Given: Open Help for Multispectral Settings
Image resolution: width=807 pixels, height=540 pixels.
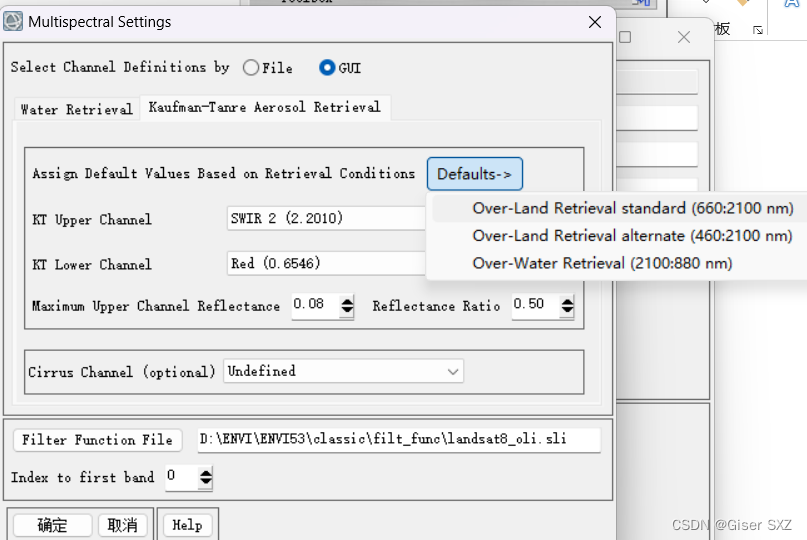Looking at the screenshot, I should (x=187, y=525).
